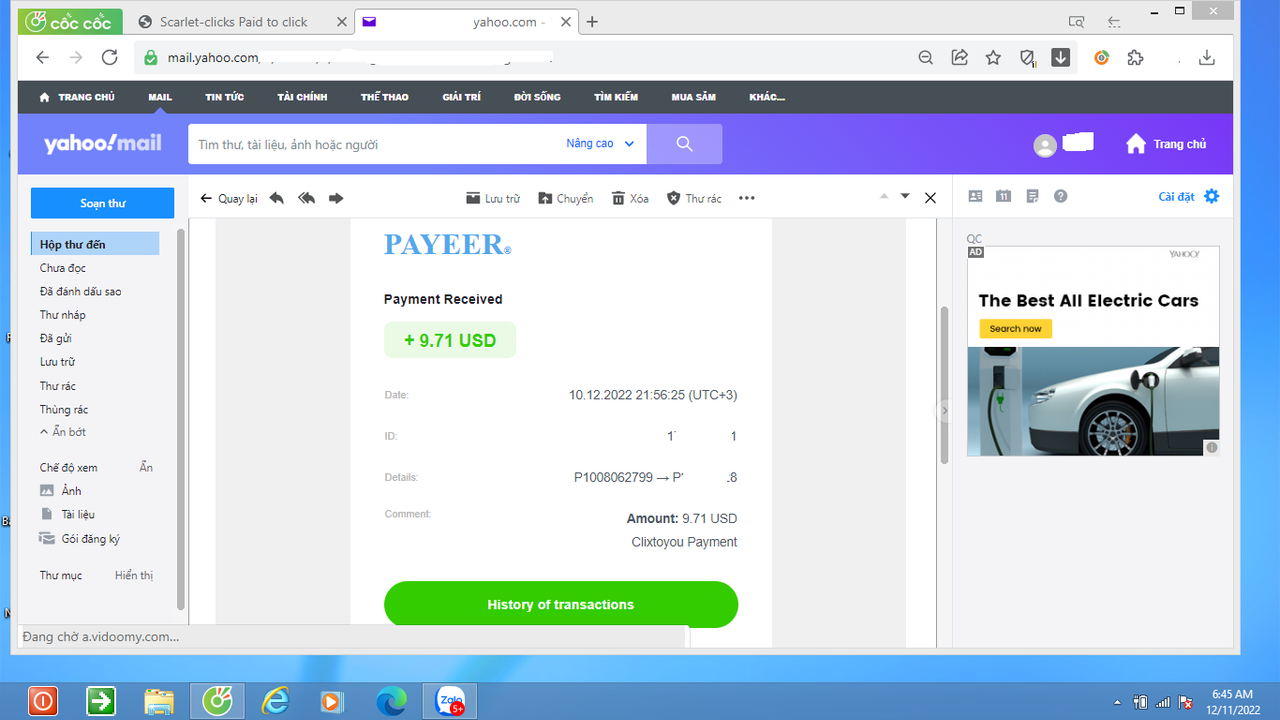Click Soạn thư compose button

pos(102,203)
